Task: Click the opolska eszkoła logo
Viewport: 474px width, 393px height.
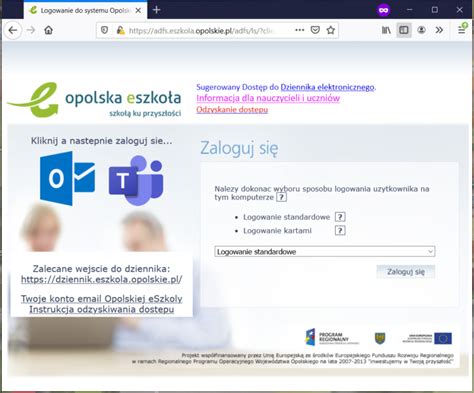Action: pos(95,100)
